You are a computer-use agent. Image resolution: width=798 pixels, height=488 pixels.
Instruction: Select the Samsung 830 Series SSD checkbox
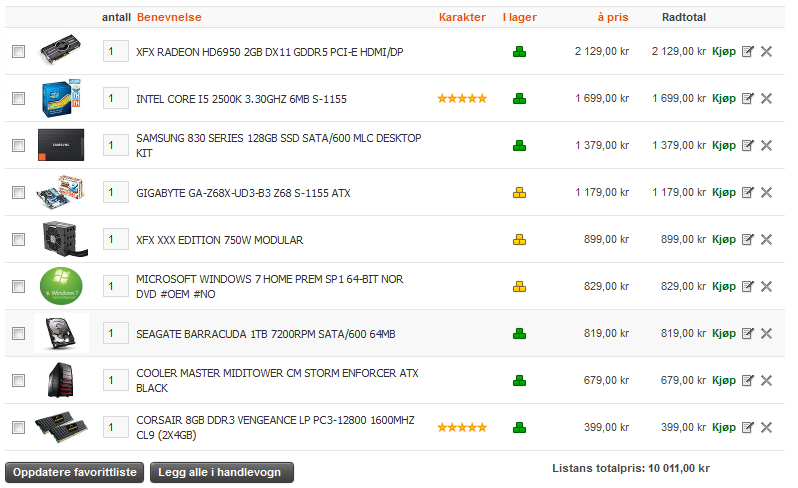[18, 146]
